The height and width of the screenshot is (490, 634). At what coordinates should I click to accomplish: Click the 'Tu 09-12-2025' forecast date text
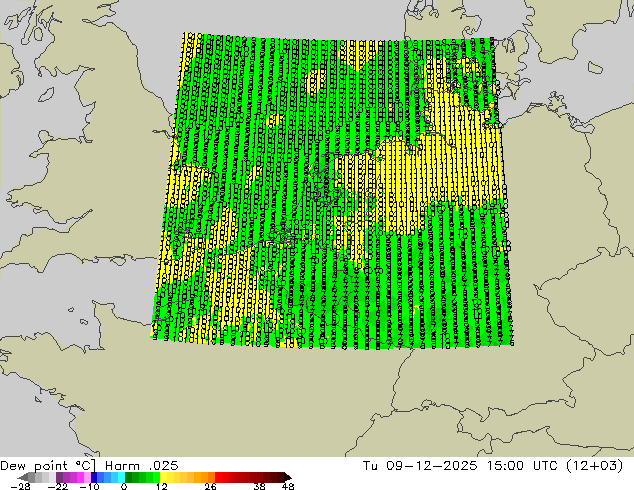tap(420, 466)
